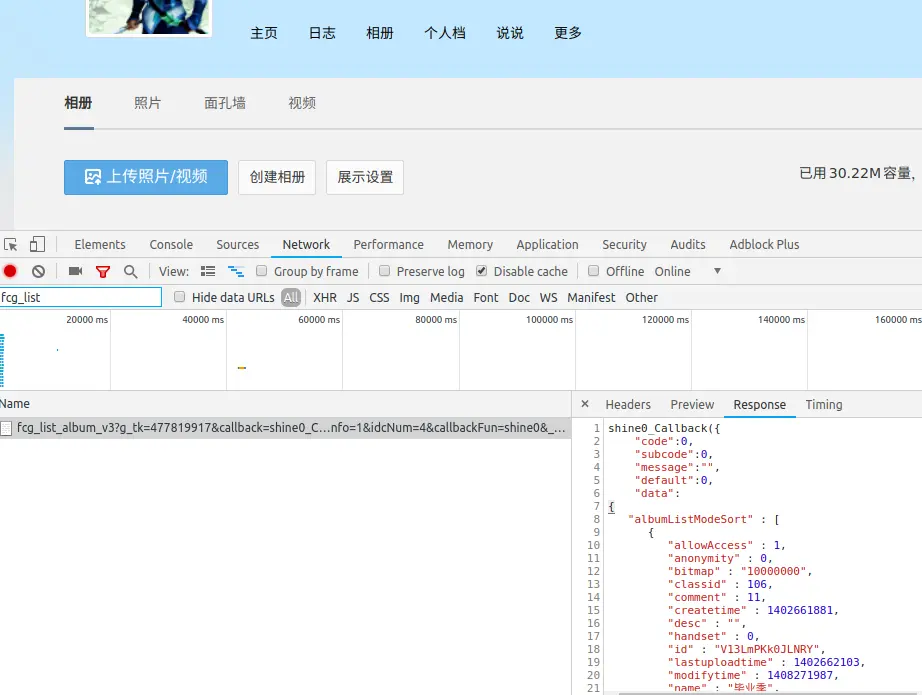
Task: Switch to 照片 photos tab
Action: click(148, 103)
